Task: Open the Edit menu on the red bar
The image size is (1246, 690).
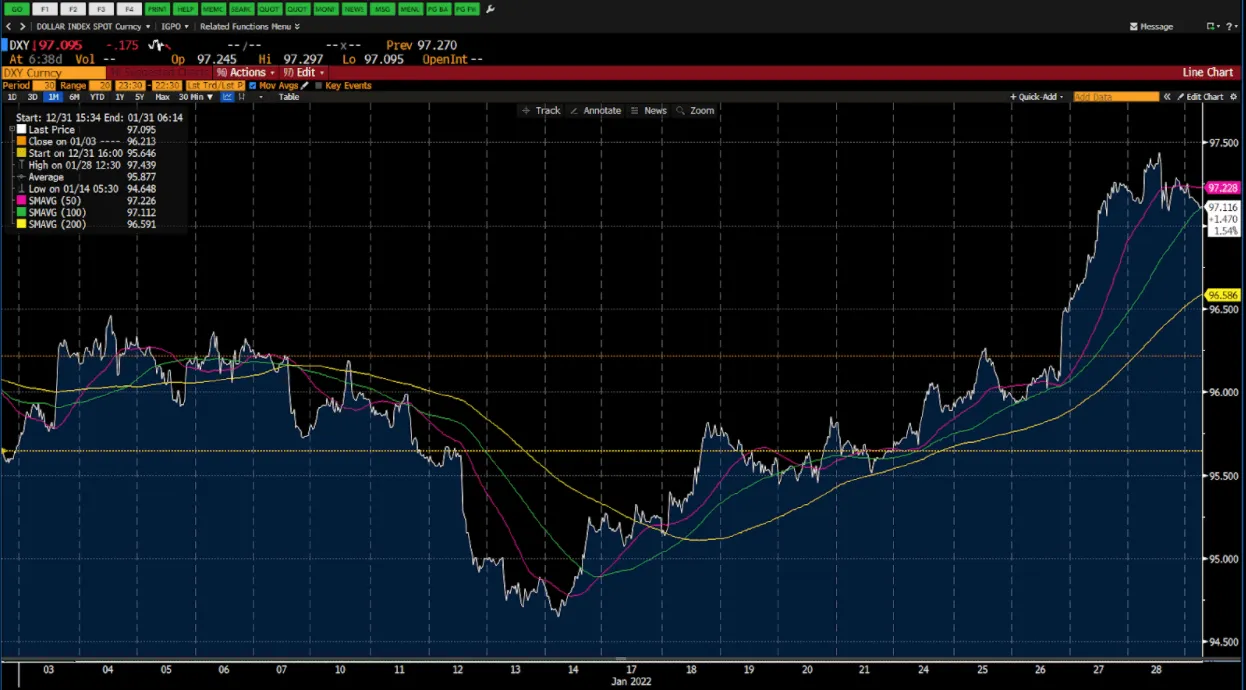Action: pyautogui.click(x=305, y=72)
